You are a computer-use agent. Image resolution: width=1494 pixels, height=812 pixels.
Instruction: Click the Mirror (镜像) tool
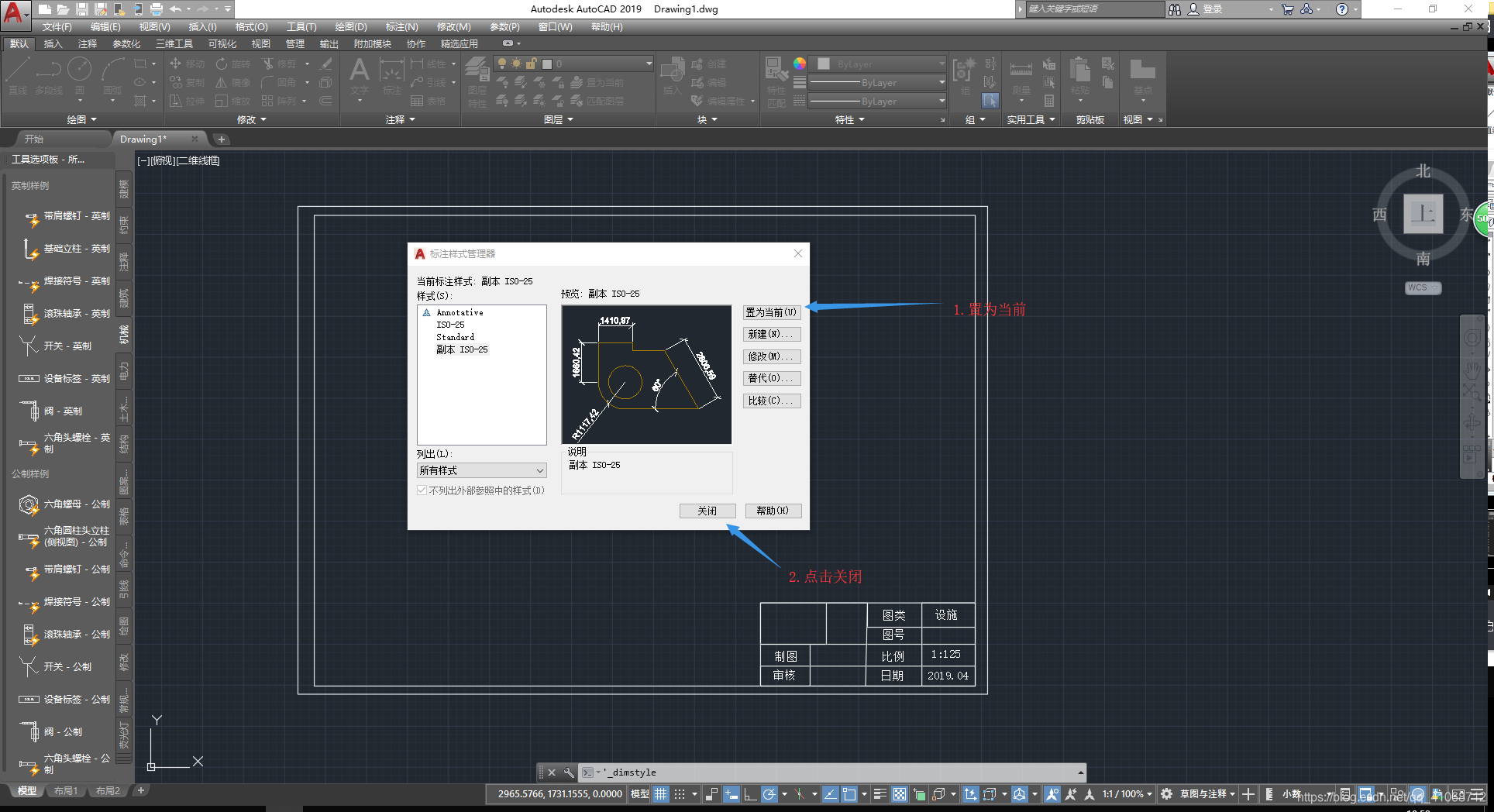(232, 82)
